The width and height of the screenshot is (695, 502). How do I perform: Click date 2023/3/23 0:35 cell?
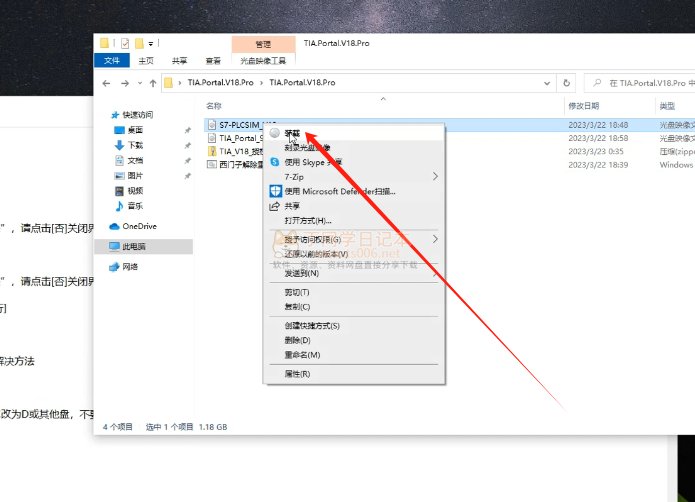(x=596, y=152)
